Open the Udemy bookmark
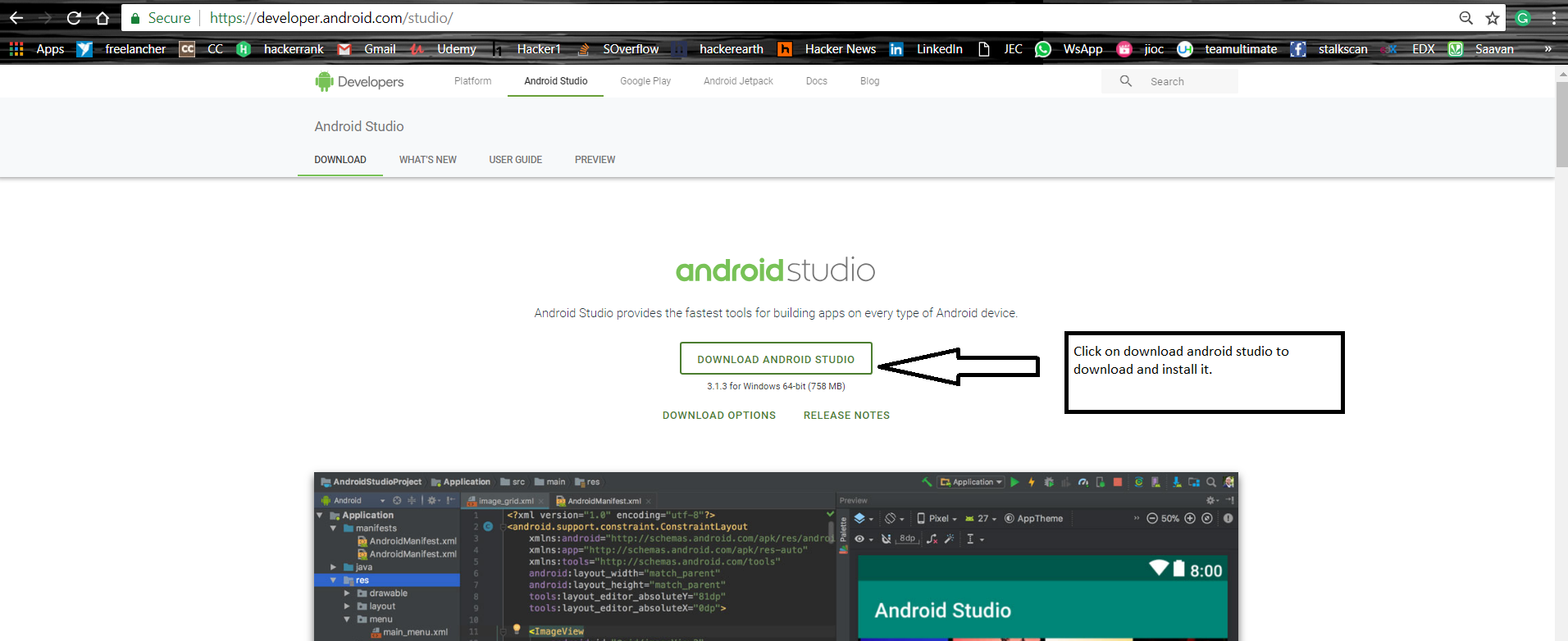This screenshot has height=641, width=1568. pos(444,49)
